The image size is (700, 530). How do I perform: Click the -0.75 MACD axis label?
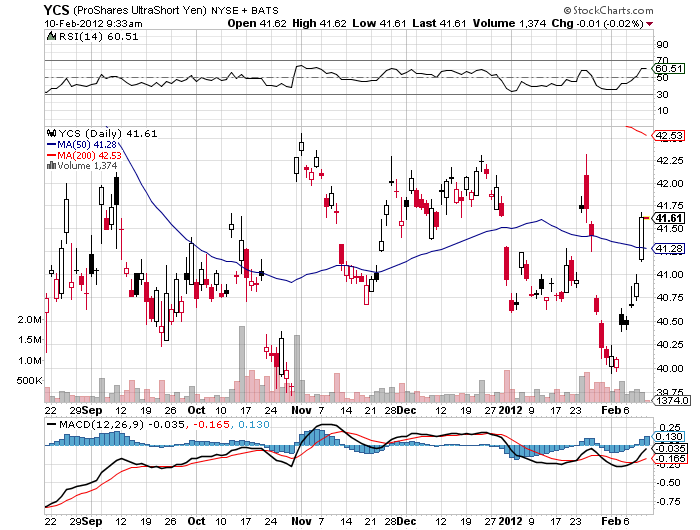tap(668, 502)
